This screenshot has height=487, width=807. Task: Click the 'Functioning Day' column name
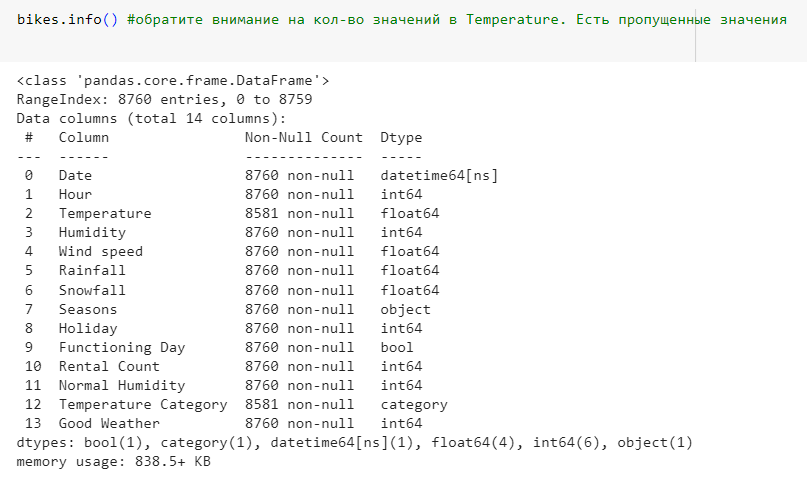121,347
